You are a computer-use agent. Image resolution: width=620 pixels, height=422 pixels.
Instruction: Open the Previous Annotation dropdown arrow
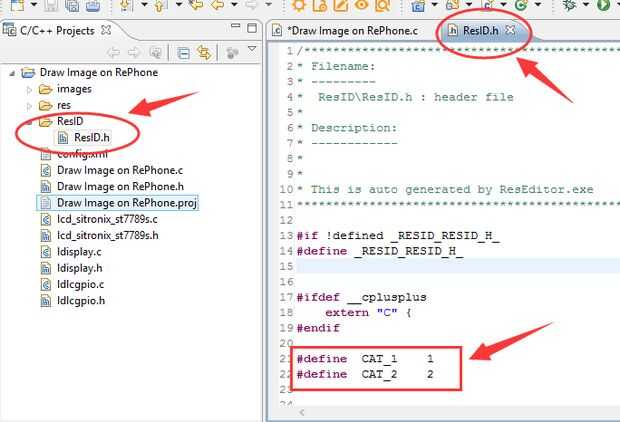click(x=179, y=5)
